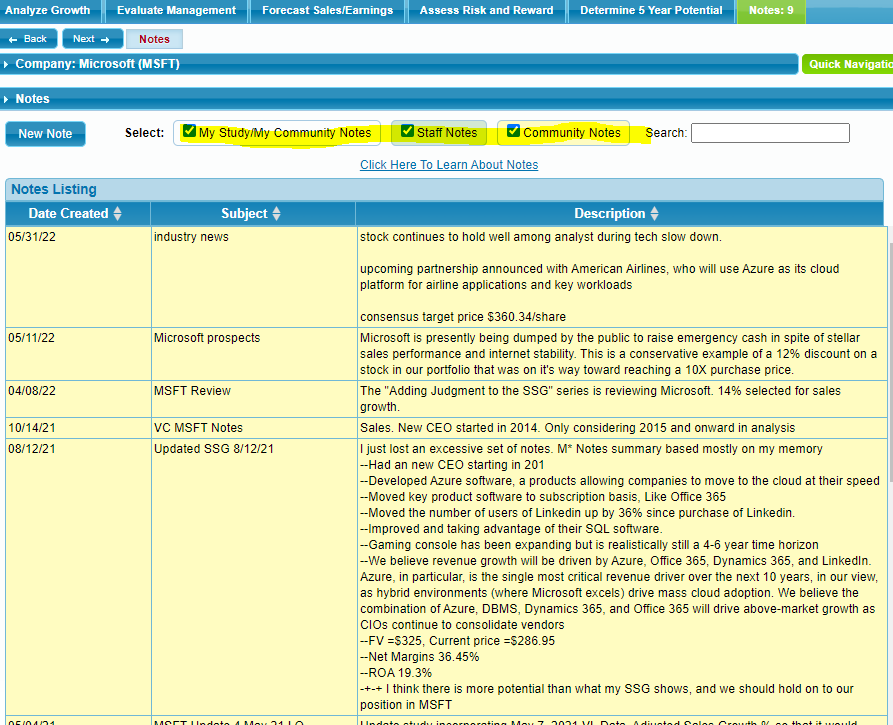Viewport: 893px width, 725px height.
Task: Click the Subject column header label
Action: point(244,214)
